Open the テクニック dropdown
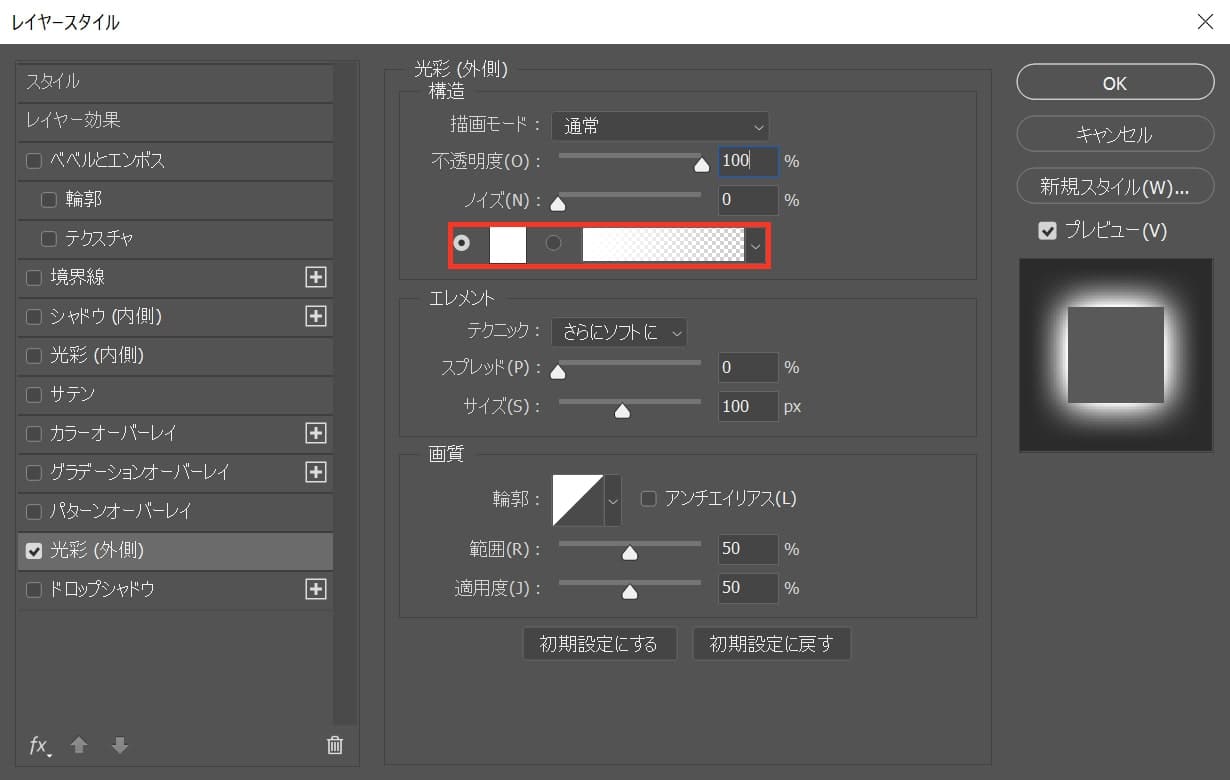Viewport: 1230px width, 780px height. 619,332
